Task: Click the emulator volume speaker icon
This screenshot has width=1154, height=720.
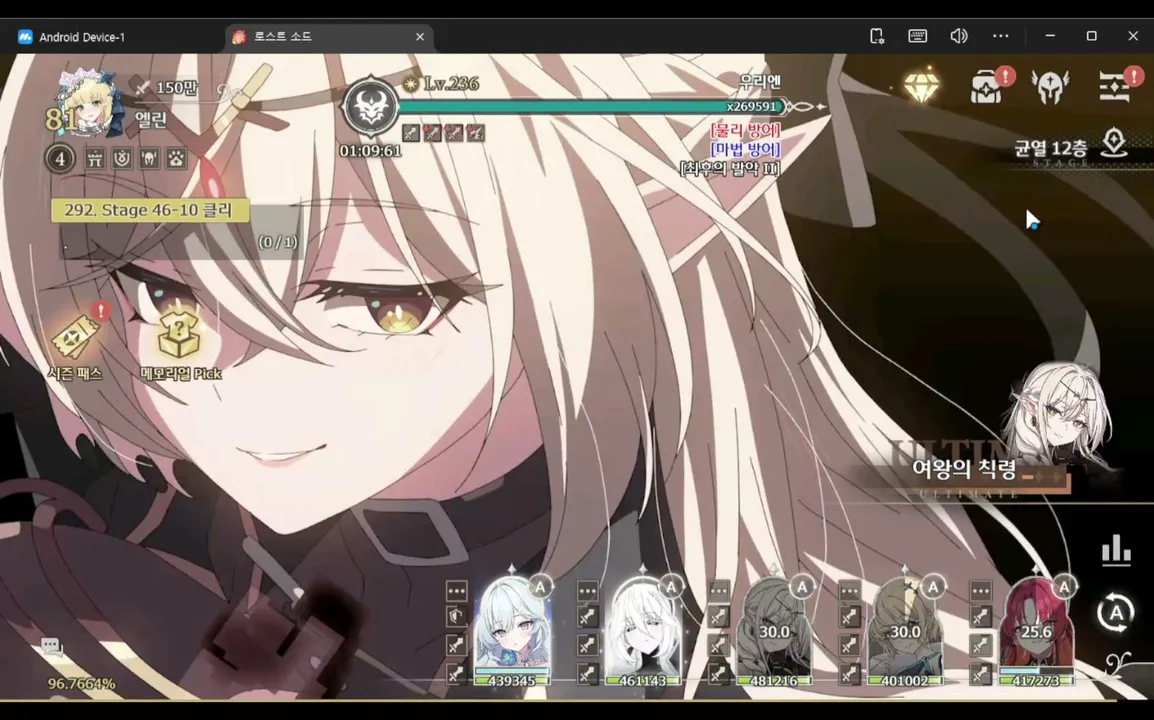Action: (x=959, y=36)
